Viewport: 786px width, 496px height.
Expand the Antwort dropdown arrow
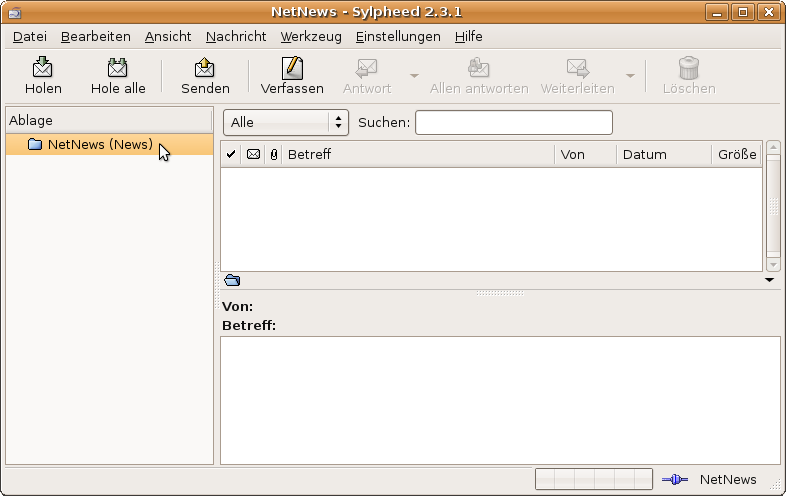(x=414, y=76)
